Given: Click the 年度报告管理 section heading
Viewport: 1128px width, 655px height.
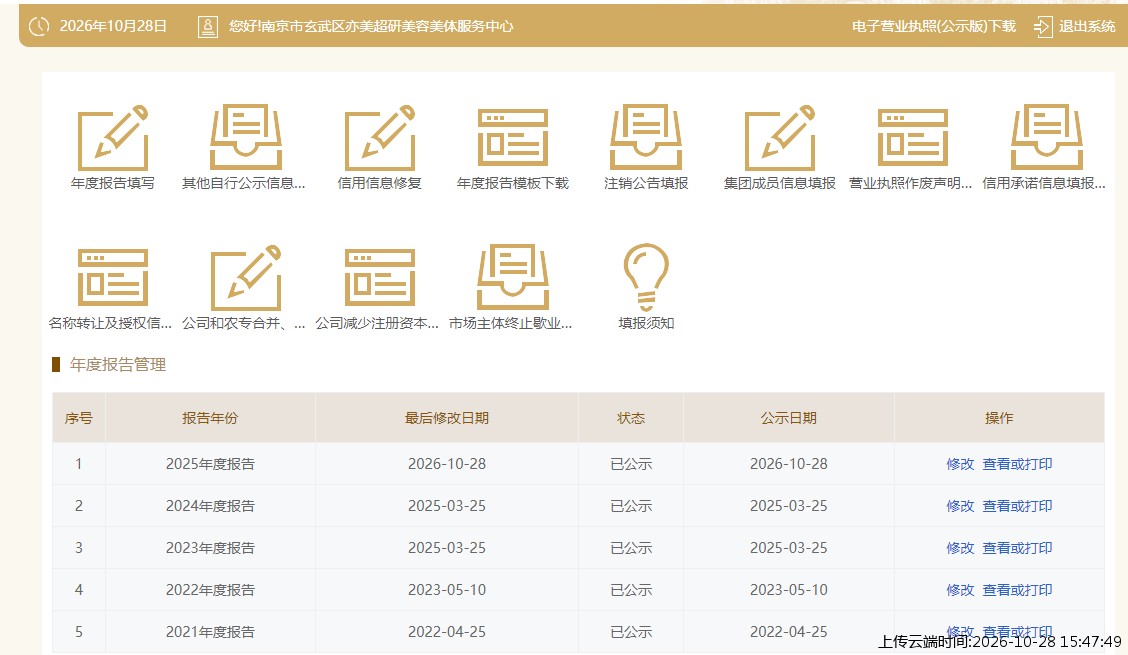Looking at the screenshot, I should click(x=118, y=365).
